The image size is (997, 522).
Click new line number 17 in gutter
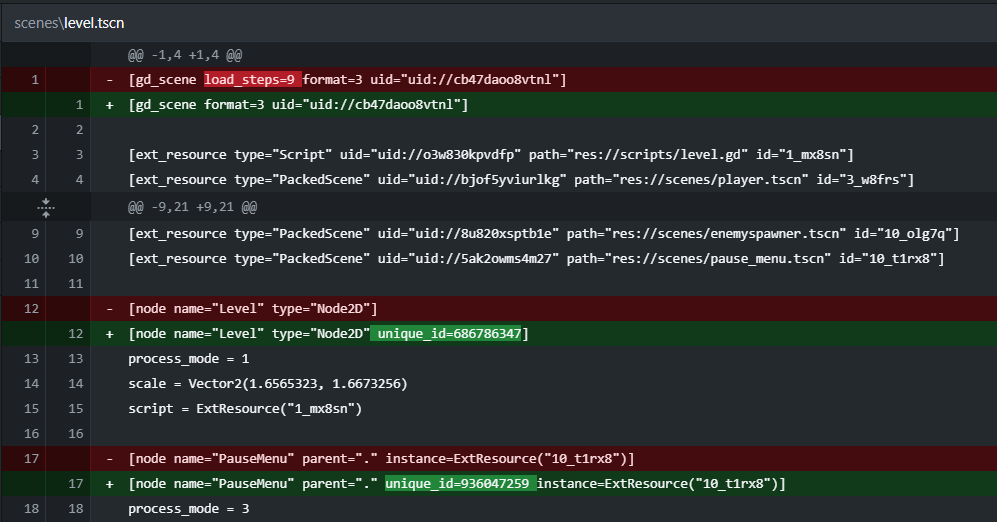pyautogui.click(x=76, y=484)
